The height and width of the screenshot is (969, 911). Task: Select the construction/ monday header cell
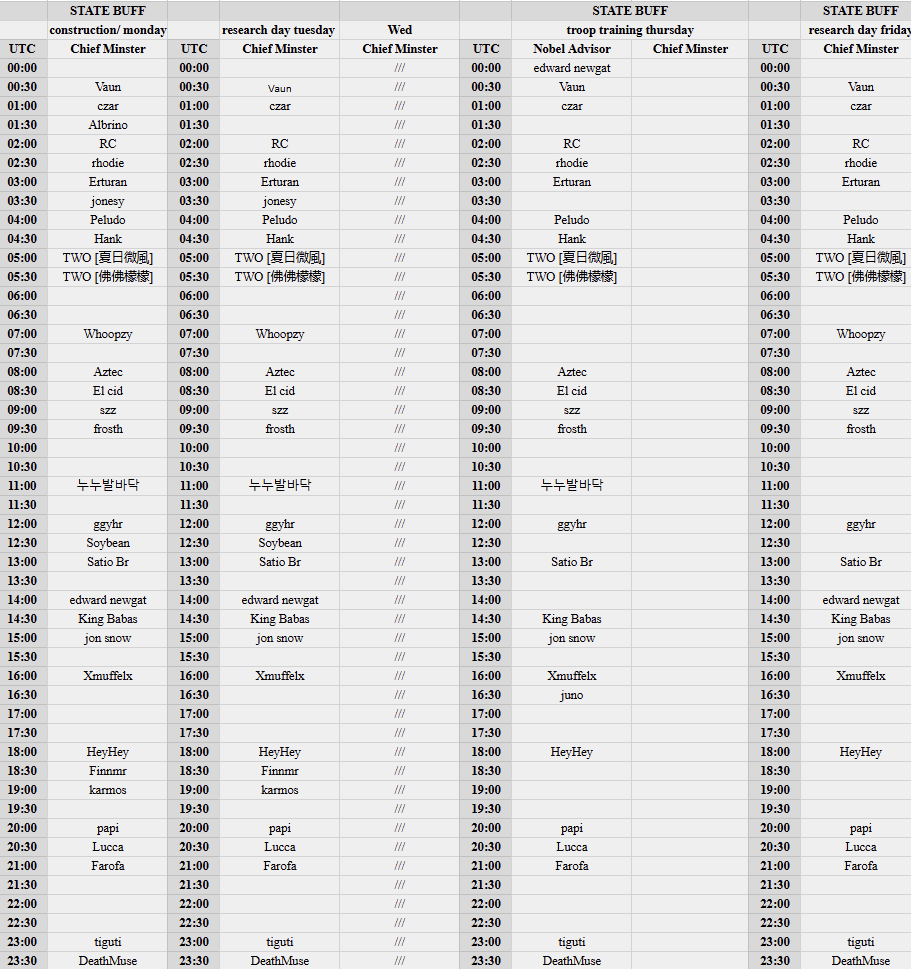[108, 30]
